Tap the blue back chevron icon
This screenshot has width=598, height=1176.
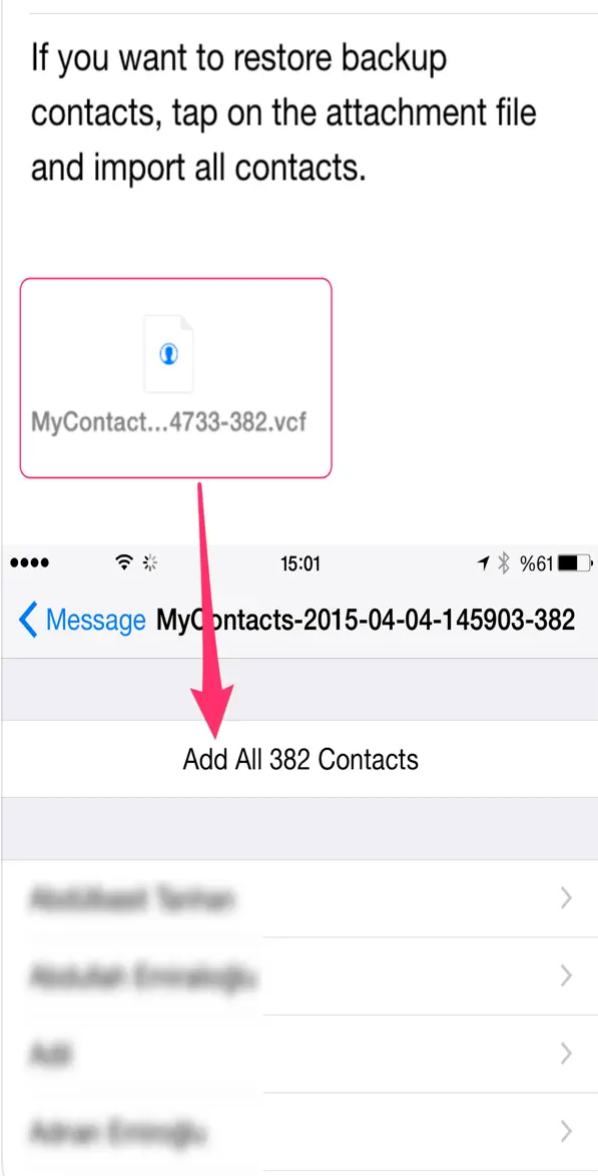28,621
